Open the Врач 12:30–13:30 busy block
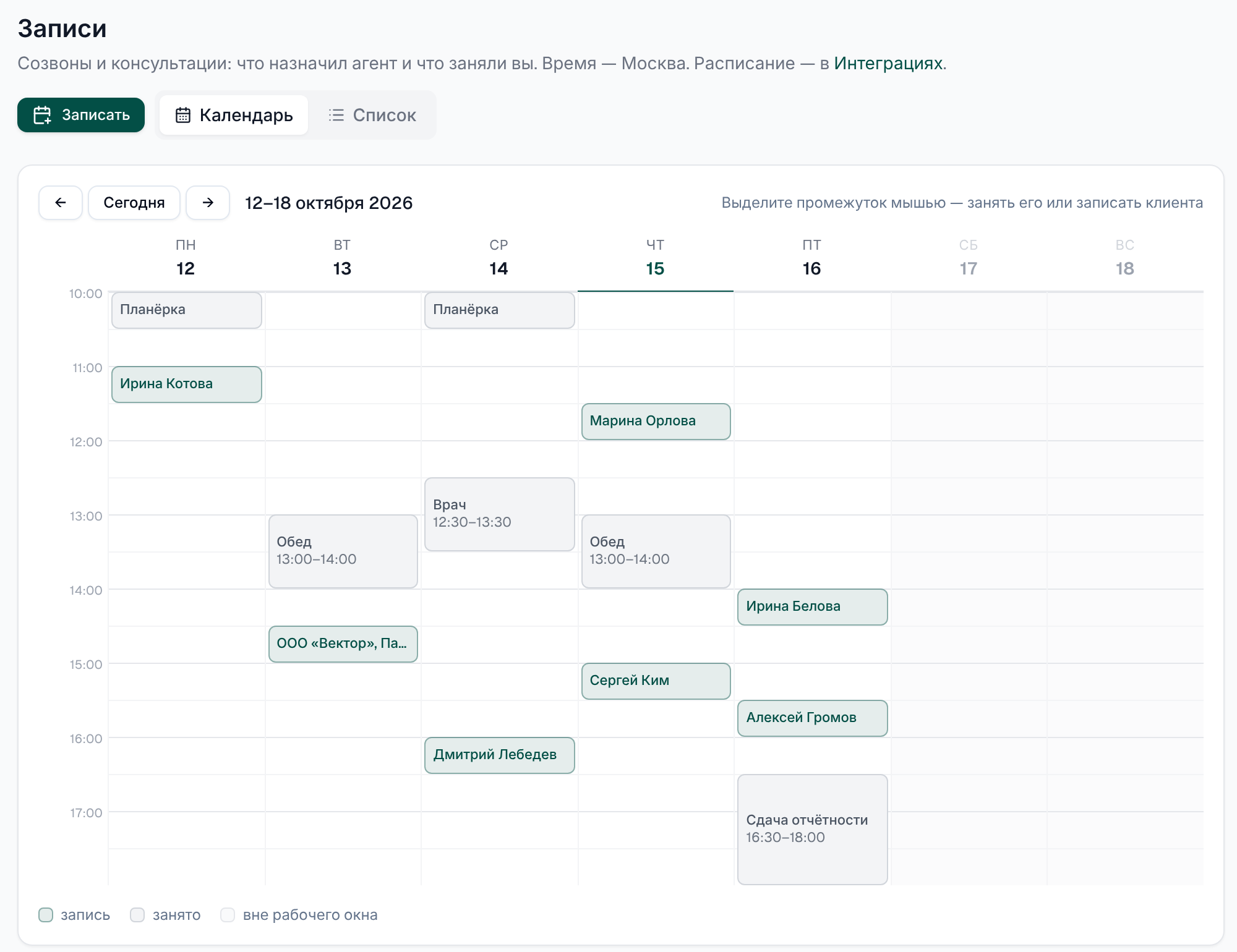This screenshot has width=1237, height=952. [x=500, y=514]
